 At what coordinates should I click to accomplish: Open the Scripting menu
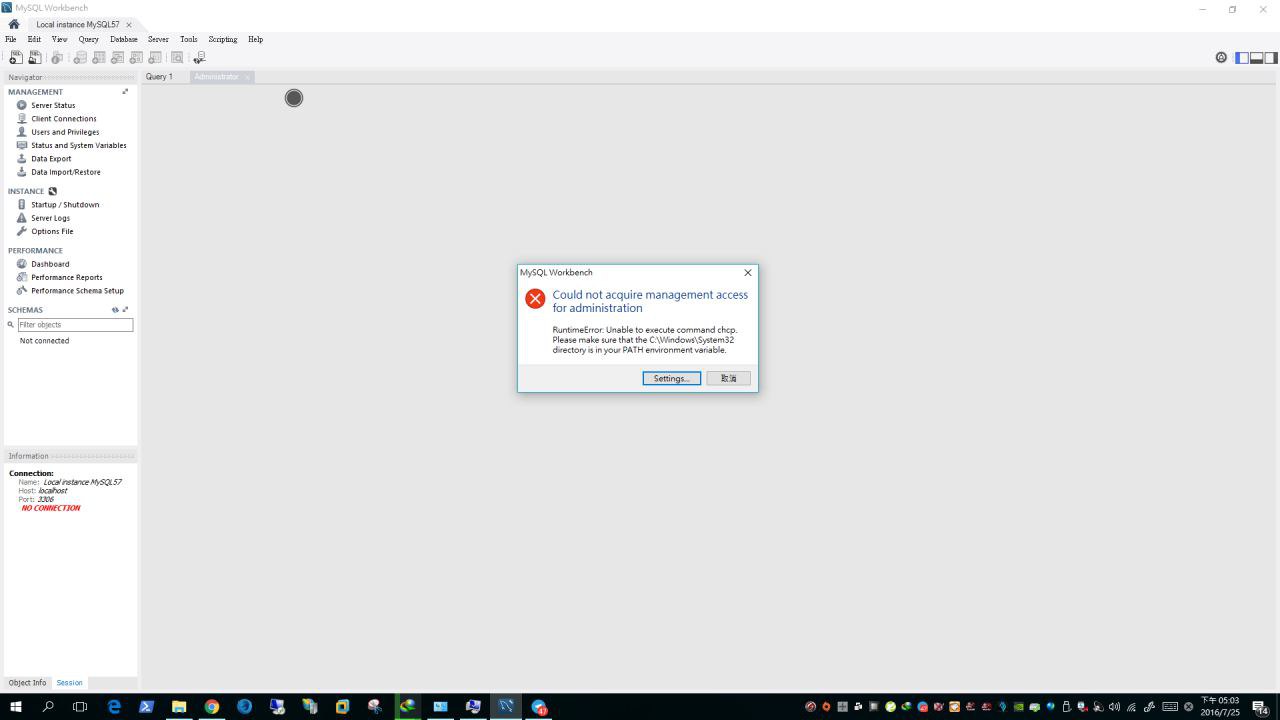click(x=222, y=40)
